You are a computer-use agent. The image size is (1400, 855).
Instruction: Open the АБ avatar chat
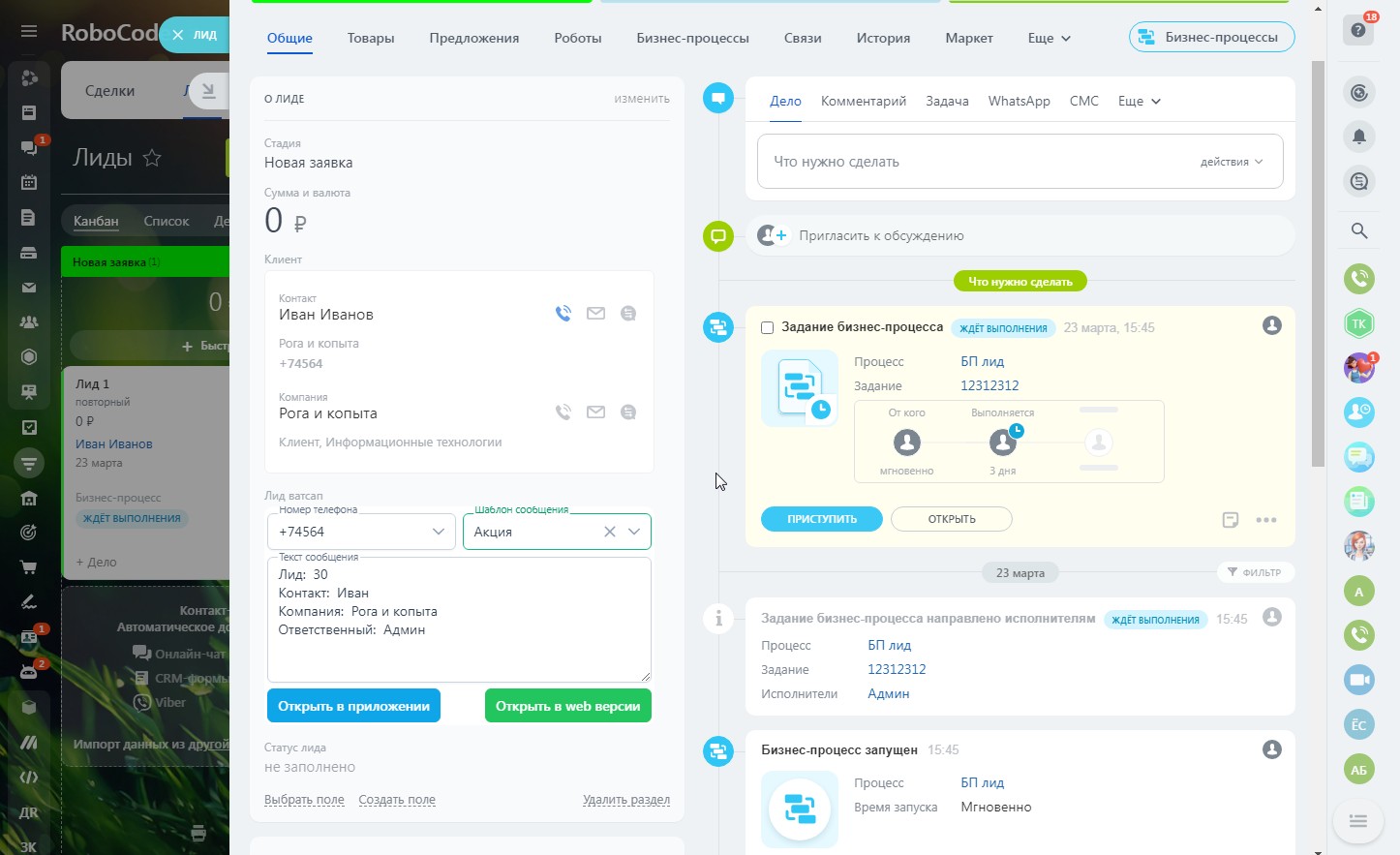pyautogui.click(x=1359, y=770)
